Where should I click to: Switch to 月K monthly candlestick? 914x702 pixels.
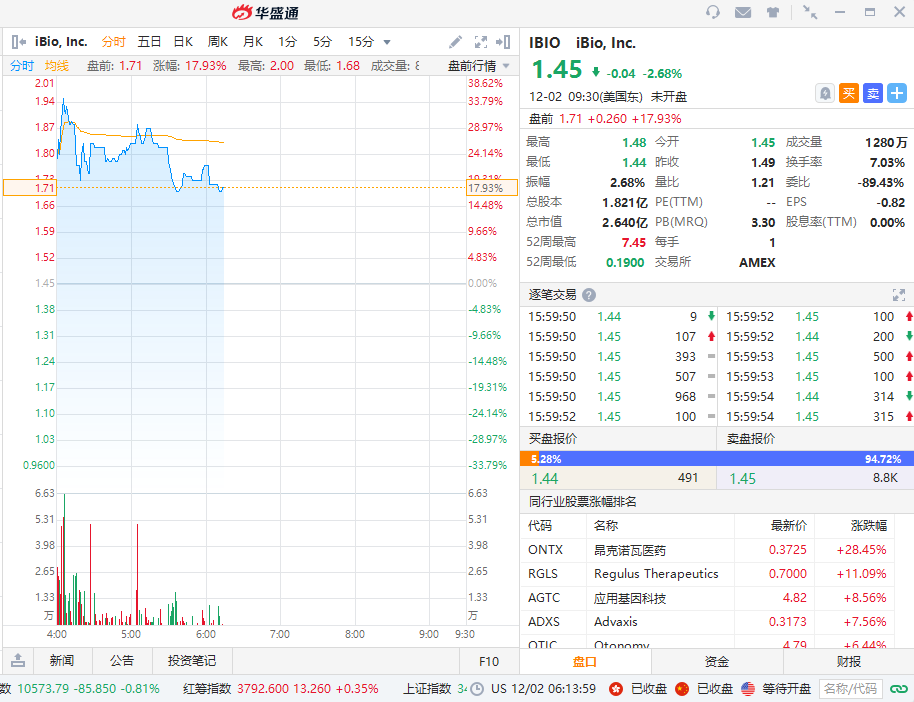pos(252,42)
